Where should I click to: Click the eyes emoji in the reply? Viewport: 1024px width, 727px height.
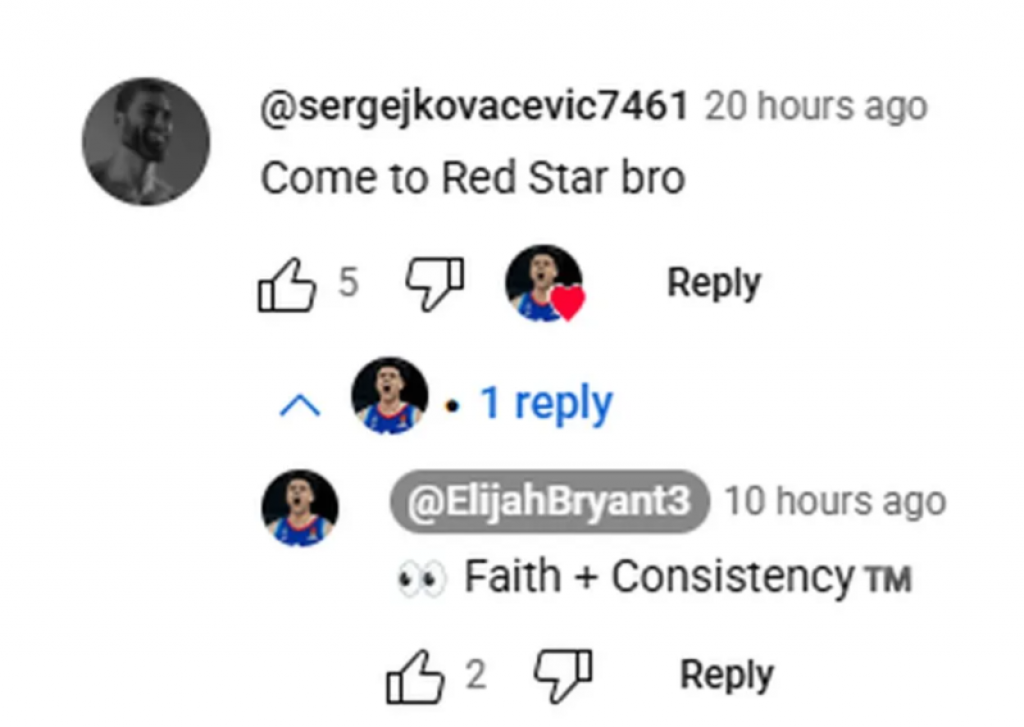pyautogui.click(x=420, y=579)
